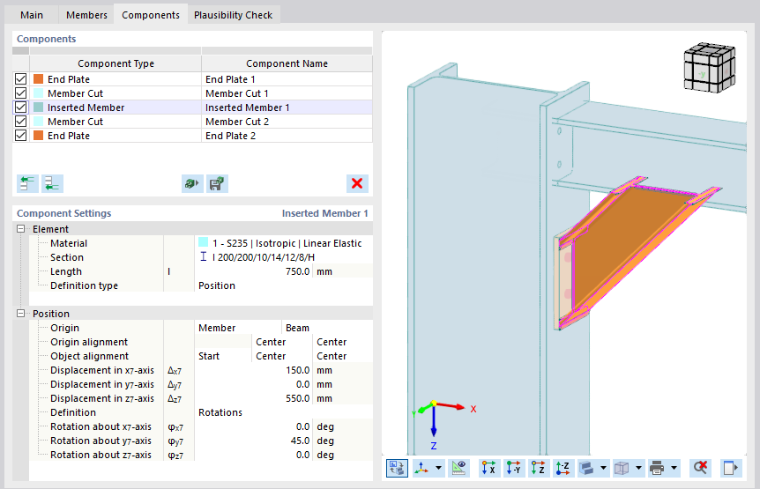Click the Definition type 'Position' value

[x=284, y=285]
